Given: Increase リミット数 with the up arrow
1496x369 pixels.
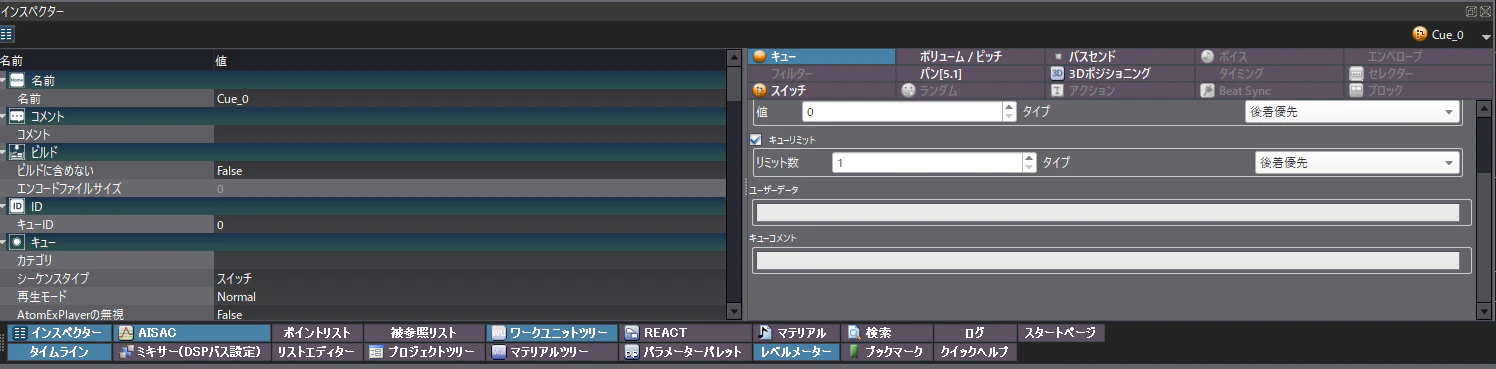Looking at the screenshot, I should 1030,157.
